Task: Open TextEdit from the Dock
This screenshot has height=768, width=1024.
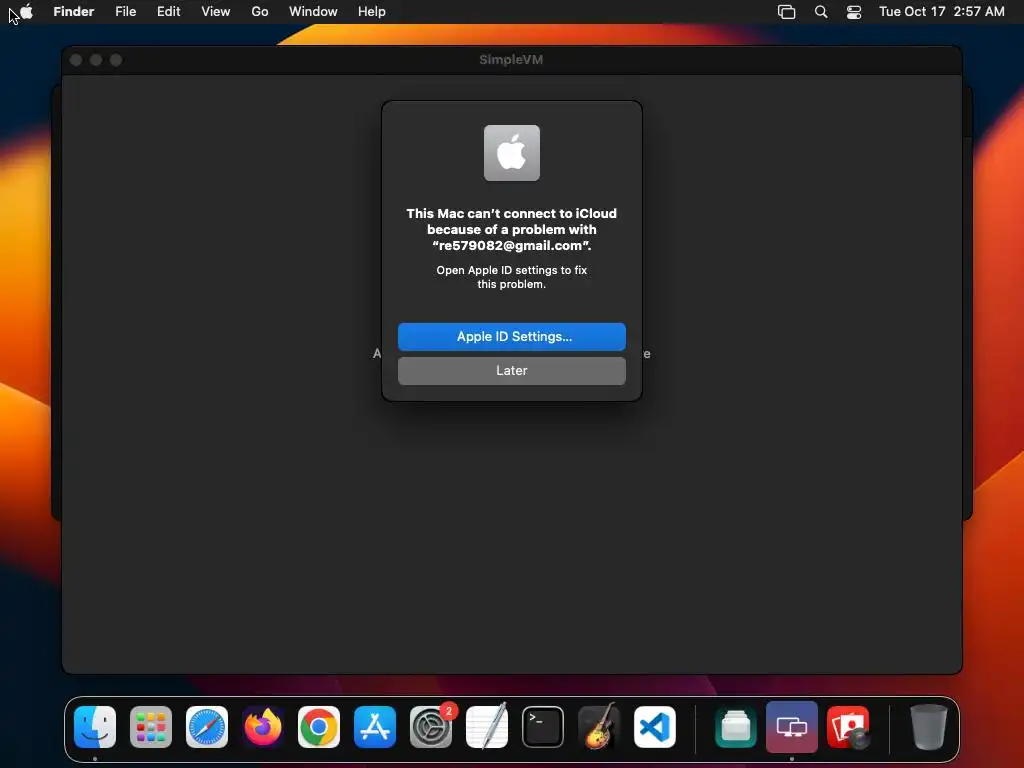Action: pyautogui.click(x=487, y=727)
